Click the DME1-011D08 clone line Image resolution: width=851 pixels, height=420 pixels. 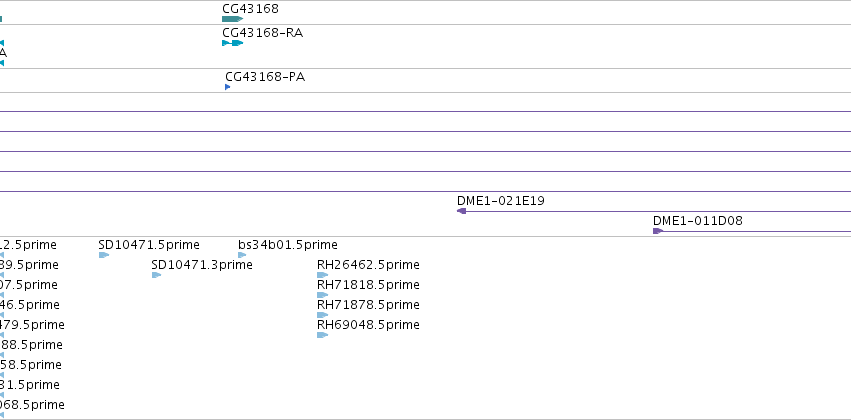[x=757, y=231]
